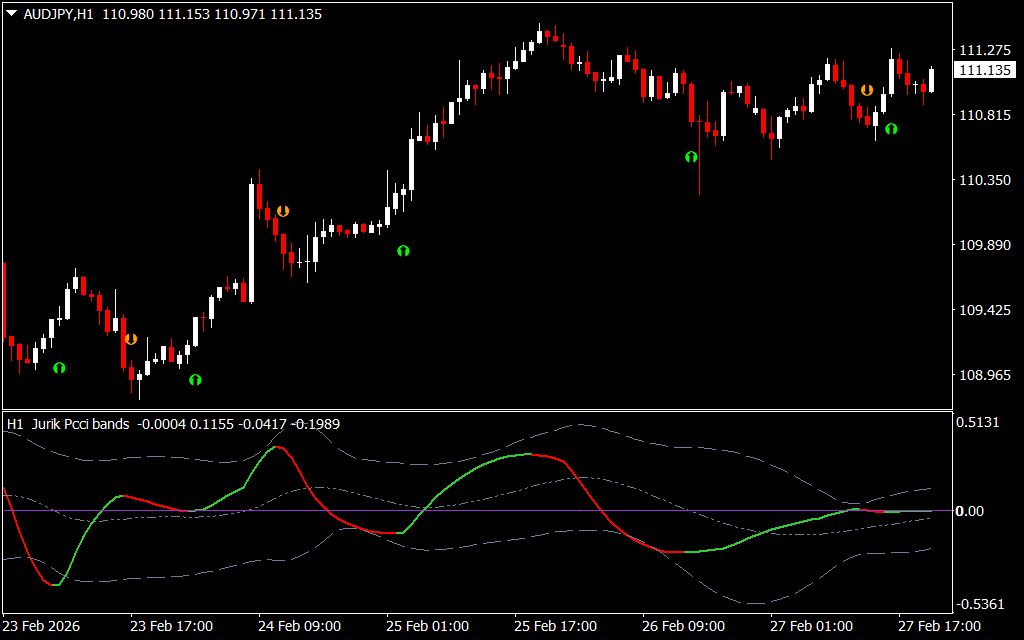Click the leftmost green up arrow signal
This screenshot has width=1024, height=640.
click(59, 368)
